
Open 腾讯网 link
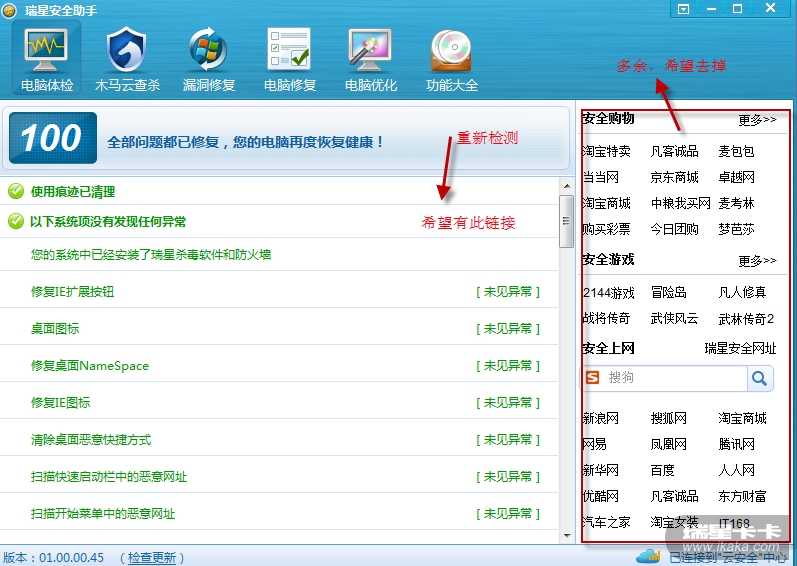coord(736,445)
